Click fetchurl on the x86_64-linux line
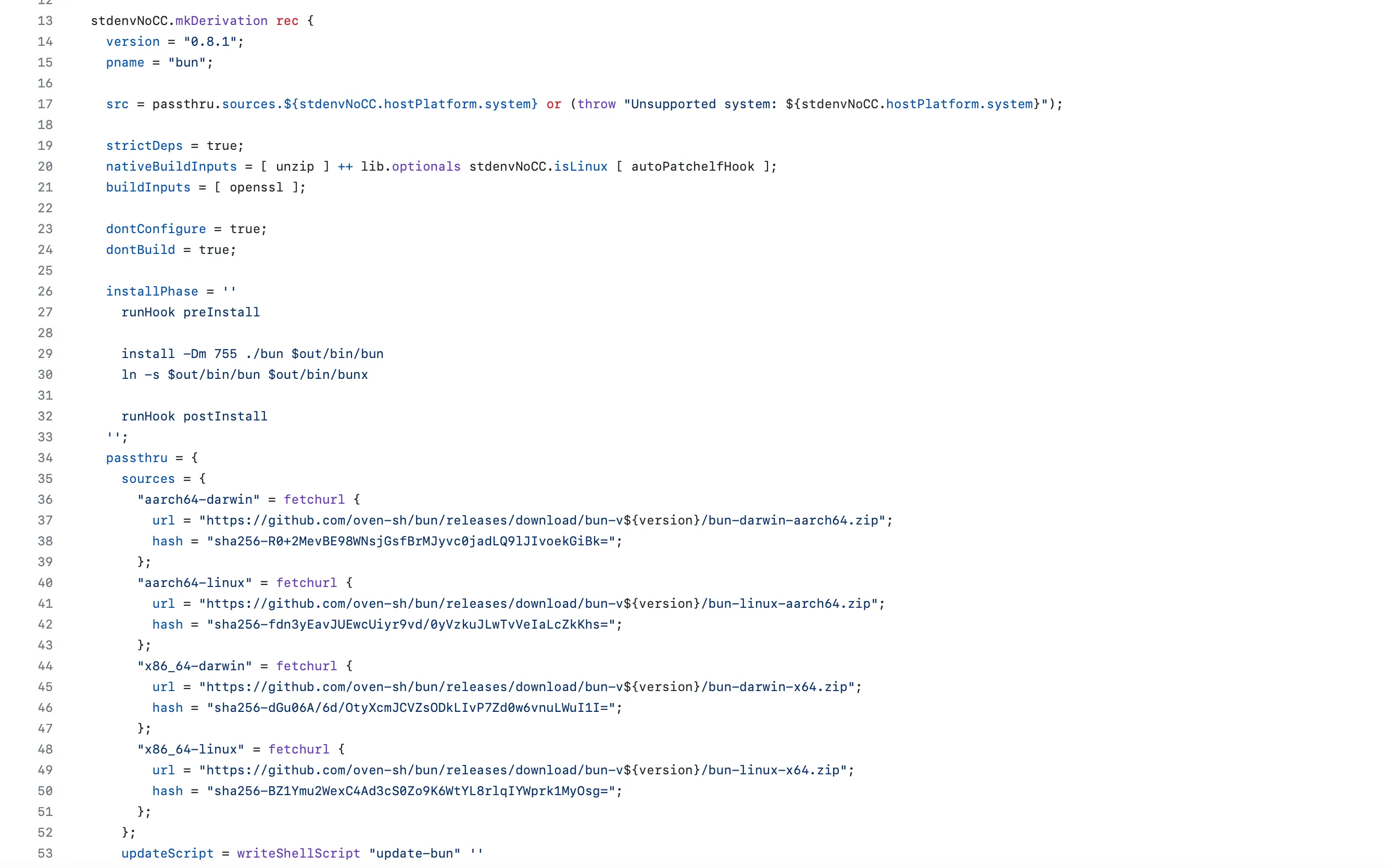This screenshot has height=868, width=1388. coord(299,749)
